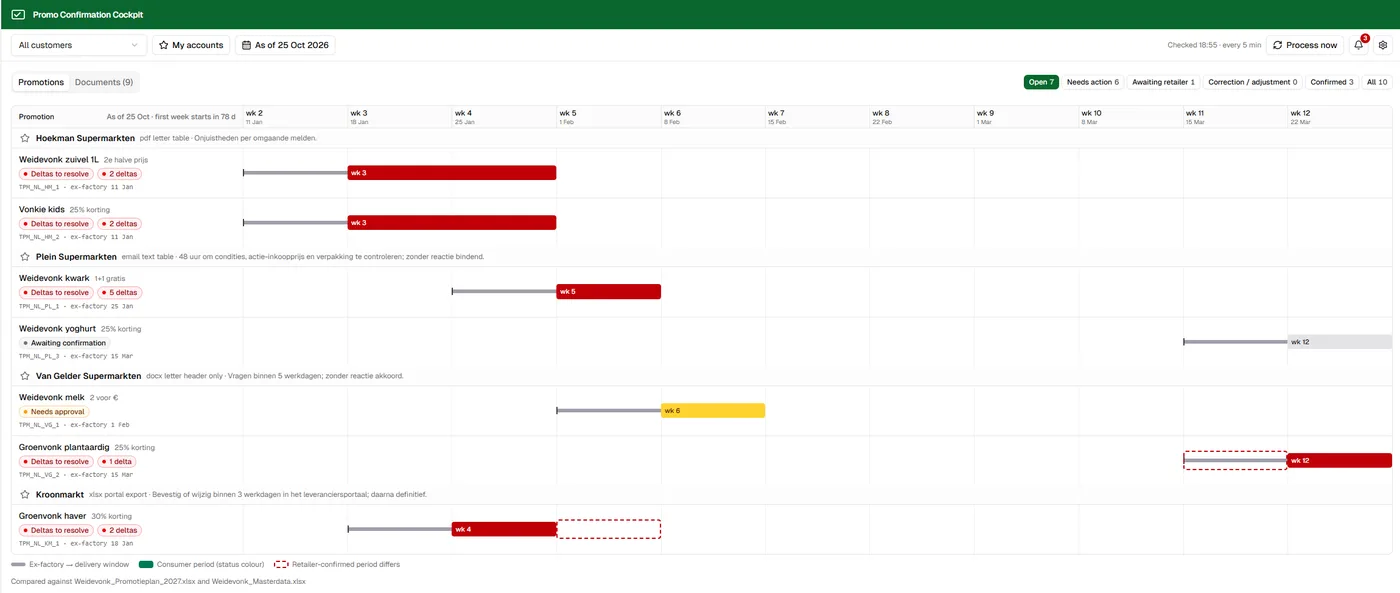Select the Open 7 filter
Screen dimensions: 1400x593
click(1040, 82)
